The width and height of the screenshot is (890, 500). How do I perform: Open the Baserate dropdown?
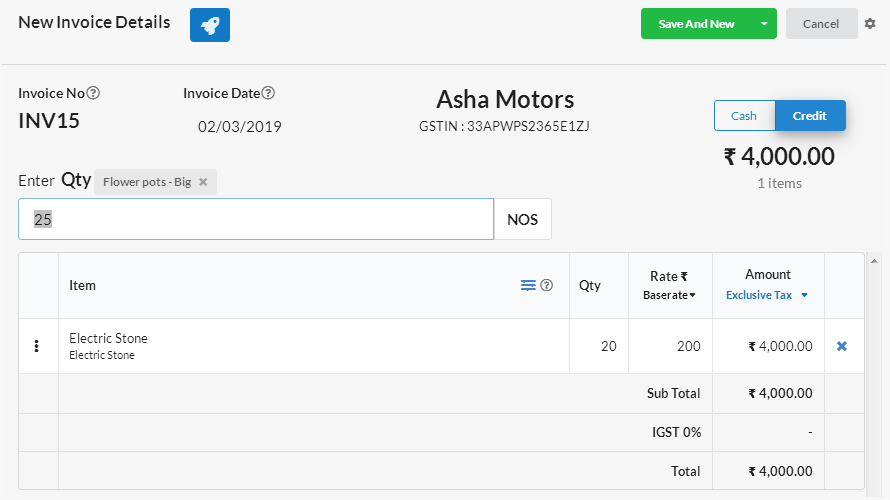pos(669,295)
